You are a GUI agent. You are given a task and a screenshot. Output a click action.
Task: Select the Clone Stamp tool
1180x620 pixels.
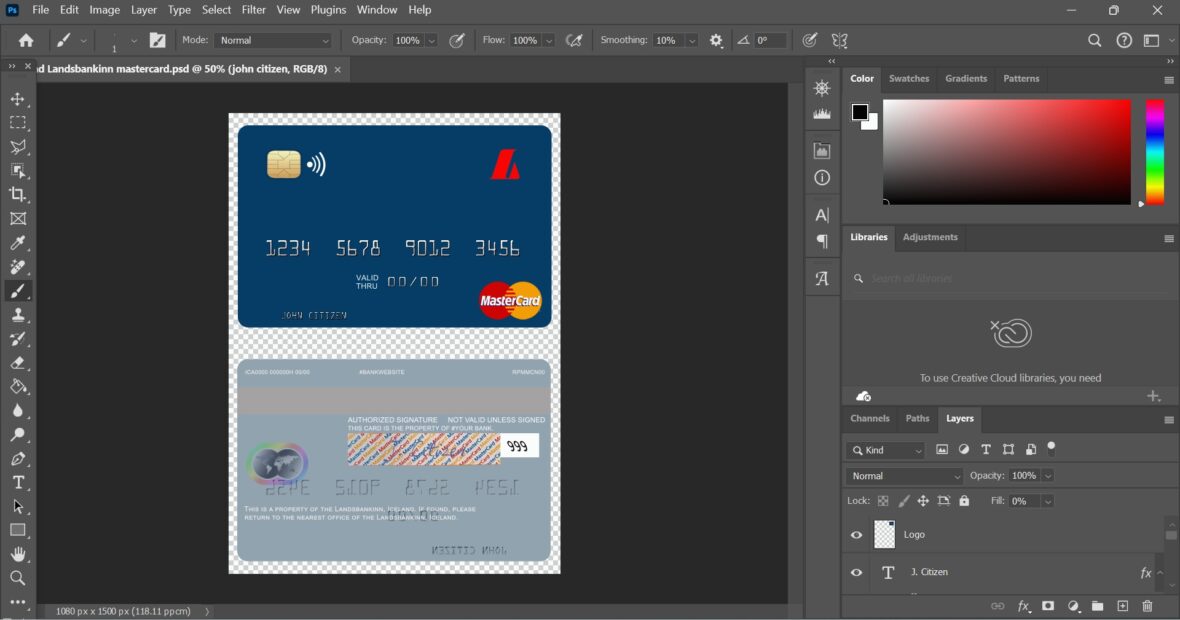(x=17, y=315)
